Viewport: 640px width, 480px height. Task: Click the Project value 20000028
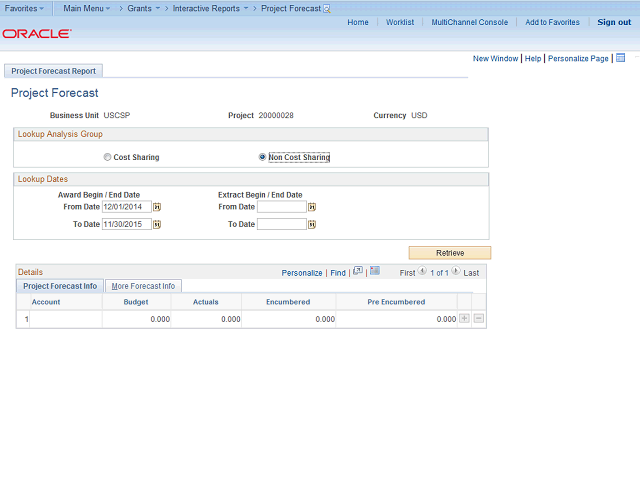click(x=276, y=116)
